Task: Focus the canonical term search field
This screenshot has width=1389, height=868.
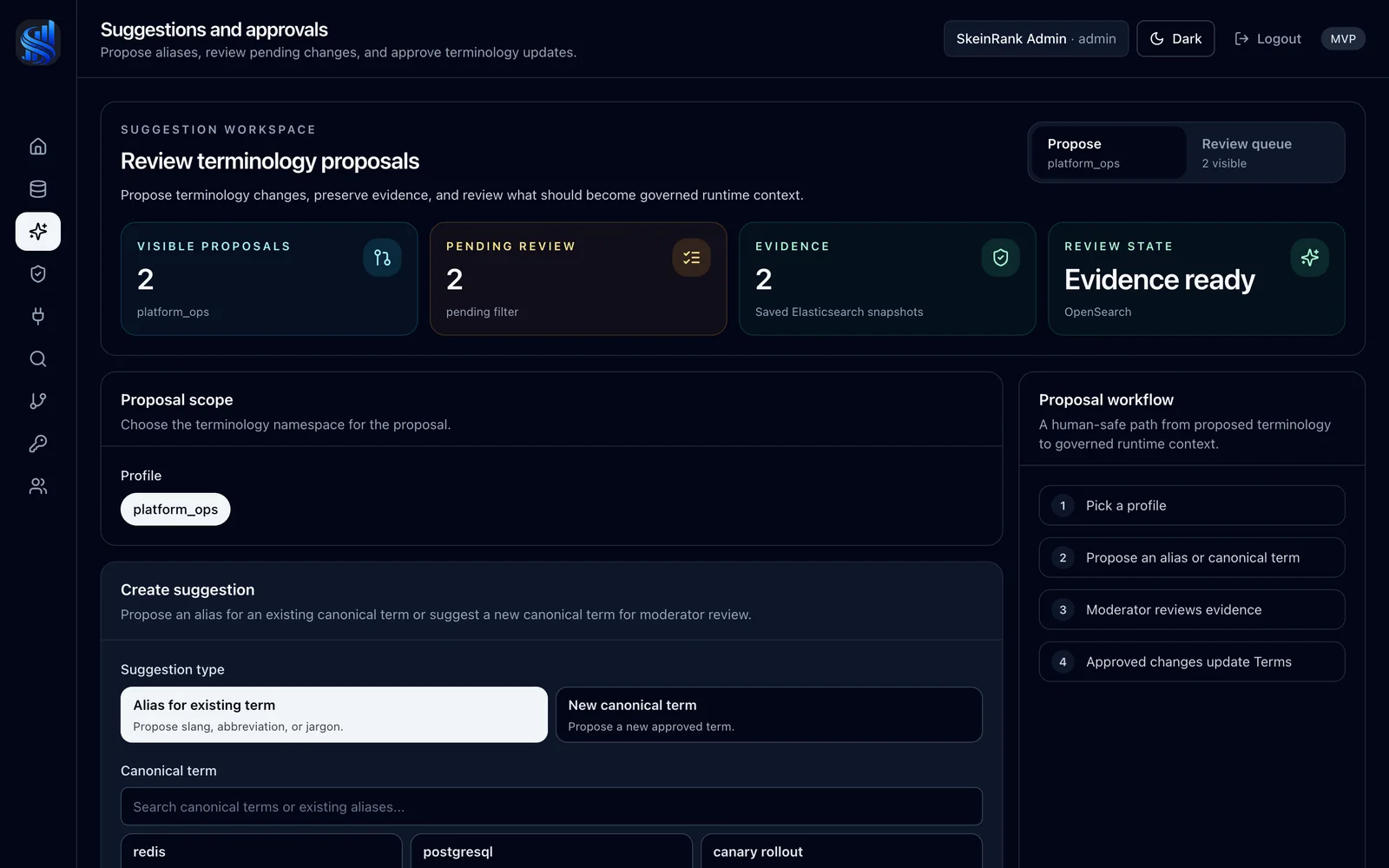Action: pyautogui.click(x=551, y=806)
